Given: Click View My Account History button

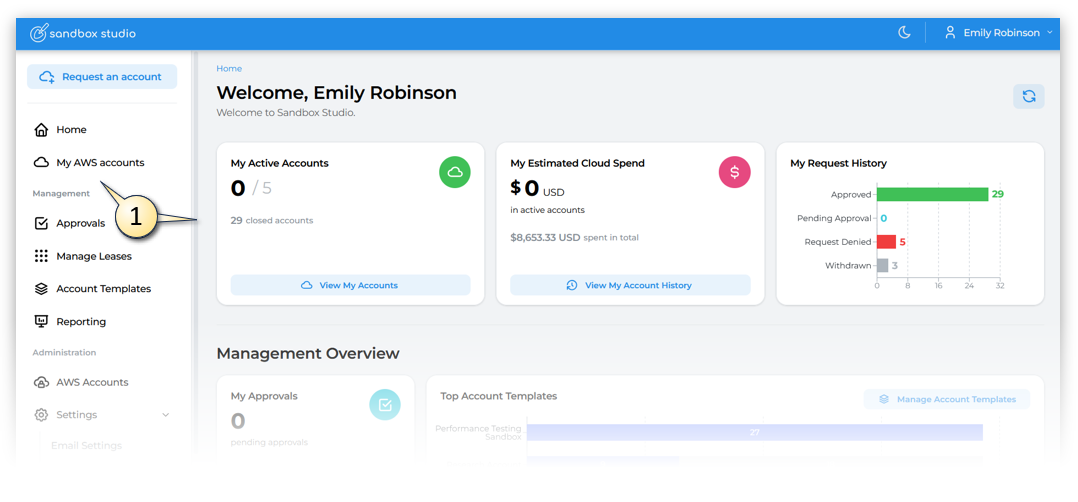Looking at the screenshot, I should coord(630,285).
